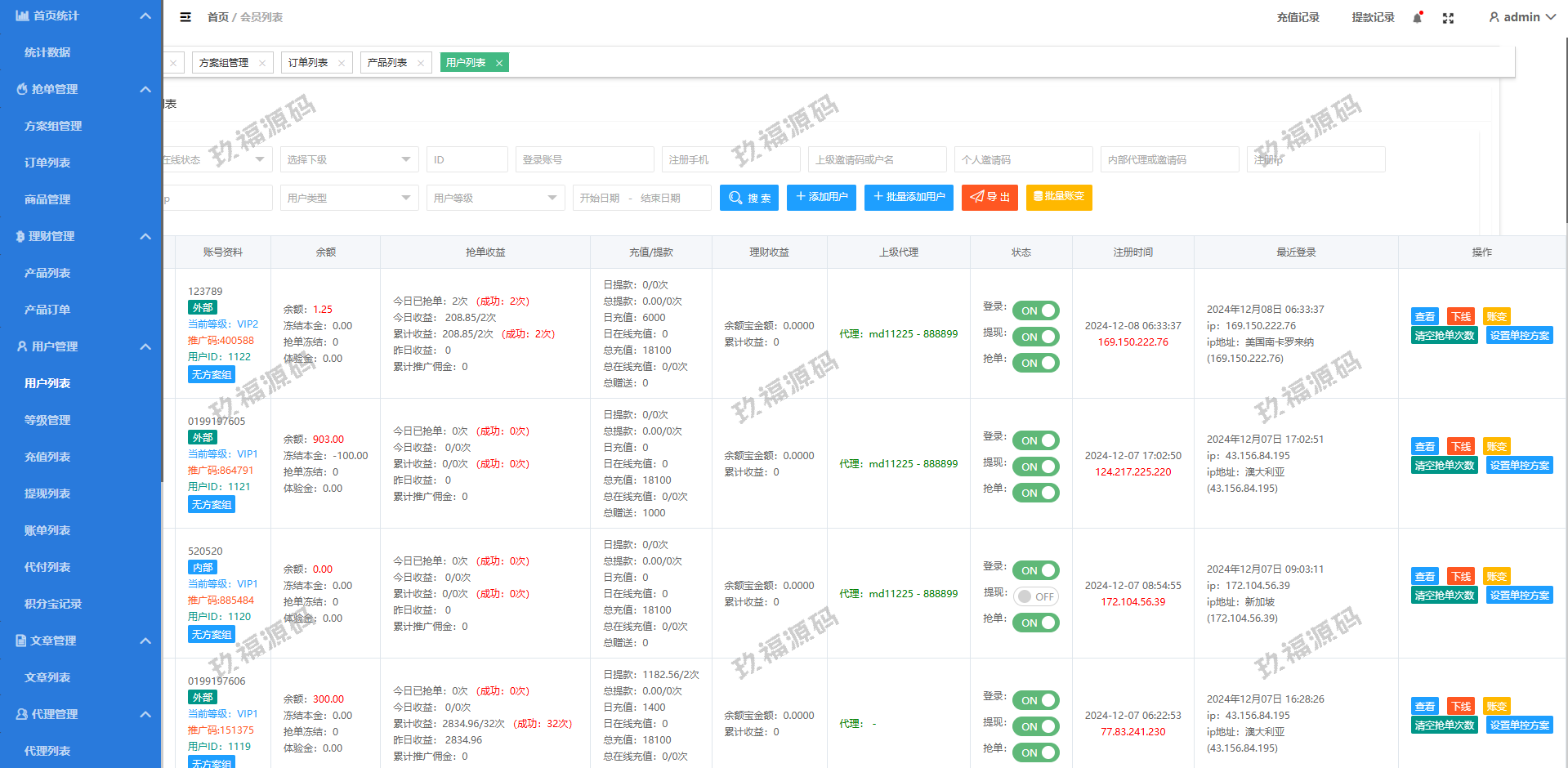
Task: Click the sidebar collapse hamburger icon
Action: coord(185,17)
